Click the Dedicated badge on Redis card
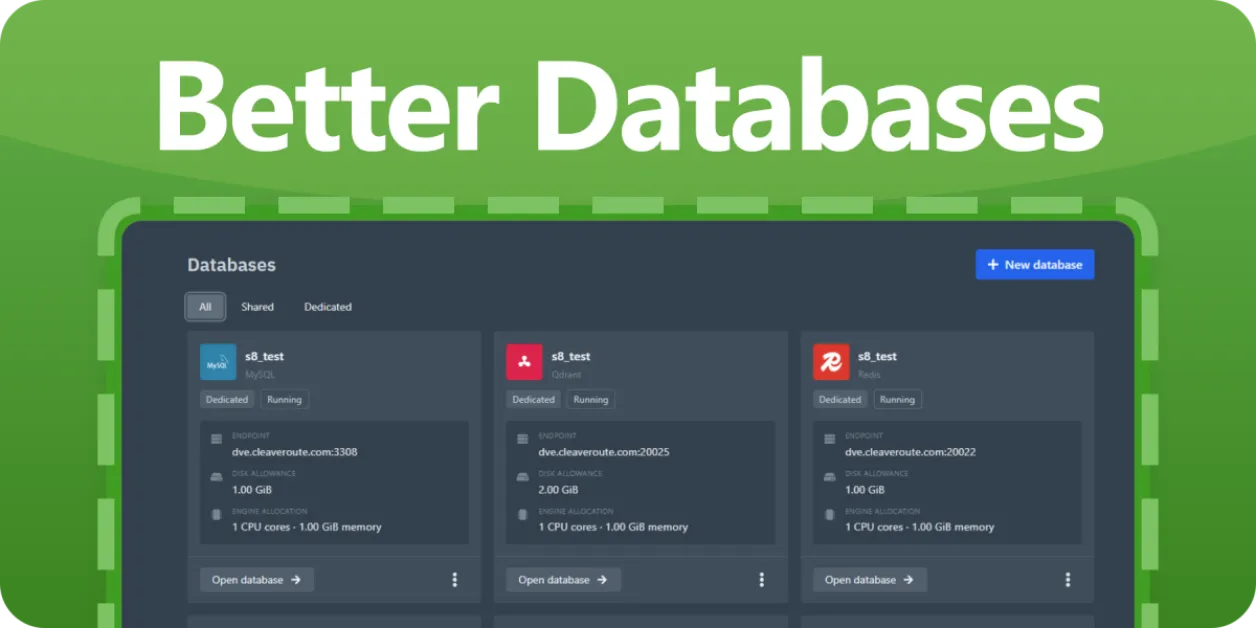Viewport: 1256px width, 628px height. point(840,399)
